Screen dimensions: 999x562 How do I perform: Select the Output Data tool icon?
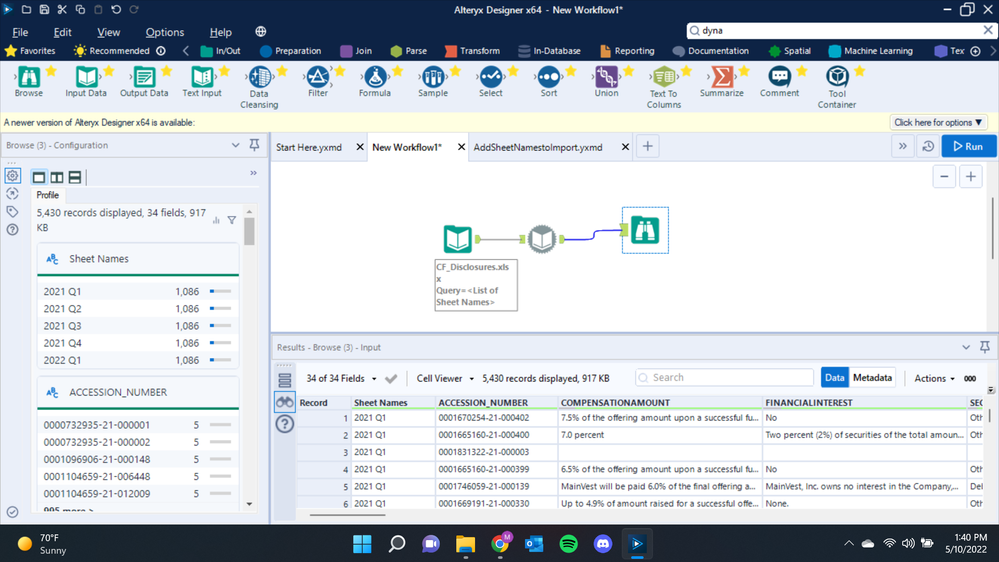(x=144, y=77)
